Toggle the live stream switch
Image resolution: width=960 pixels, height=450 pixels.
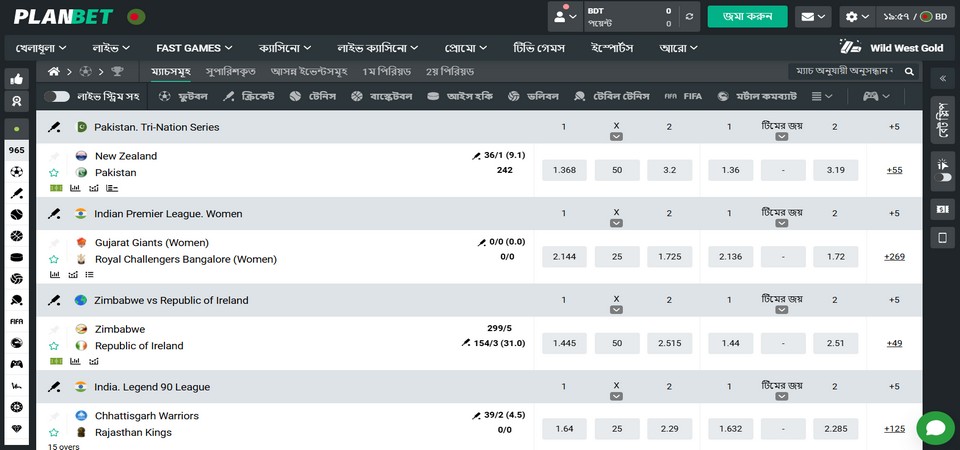tap(57, 96)
